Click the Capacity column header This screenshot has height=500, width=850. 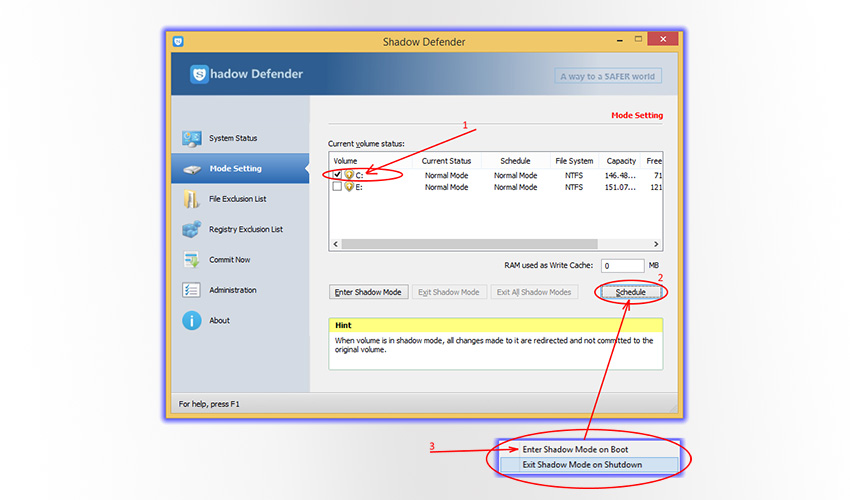(x=621, y=161)
